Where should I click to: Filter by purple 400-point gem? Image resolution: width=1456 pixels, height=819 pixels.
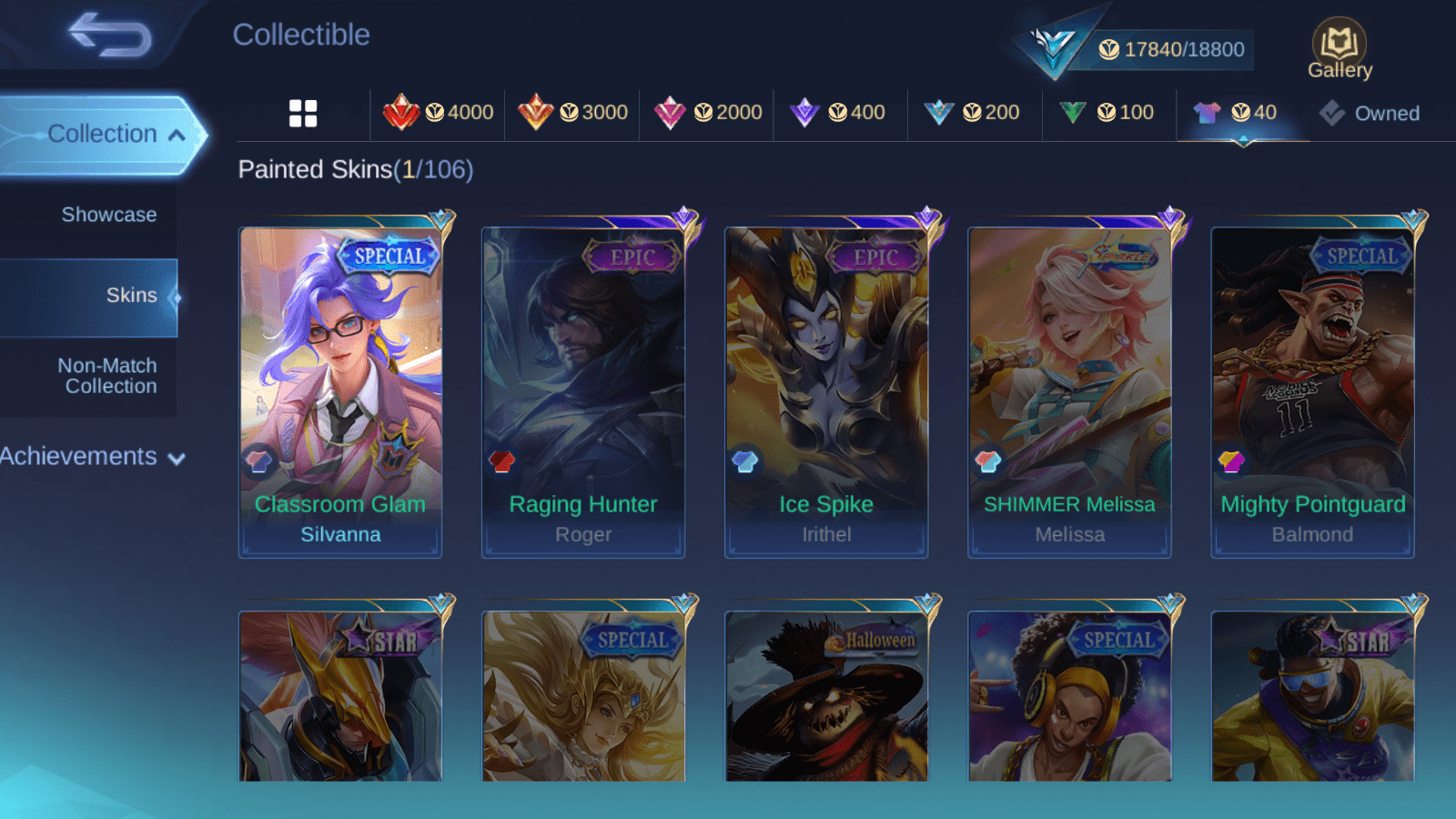(x=837, y=113)
